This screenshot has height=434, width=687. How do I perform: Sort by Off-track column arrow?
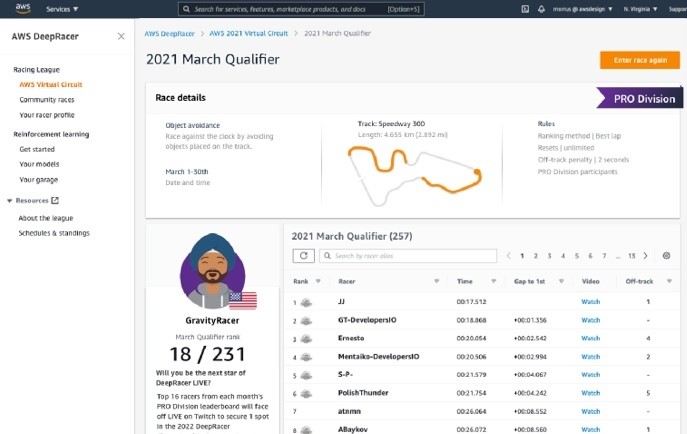(669, 281)
